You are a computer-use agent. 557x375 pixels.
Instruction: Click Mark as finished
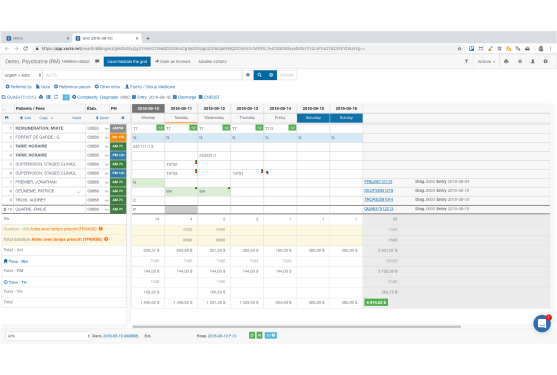[173, 61]
